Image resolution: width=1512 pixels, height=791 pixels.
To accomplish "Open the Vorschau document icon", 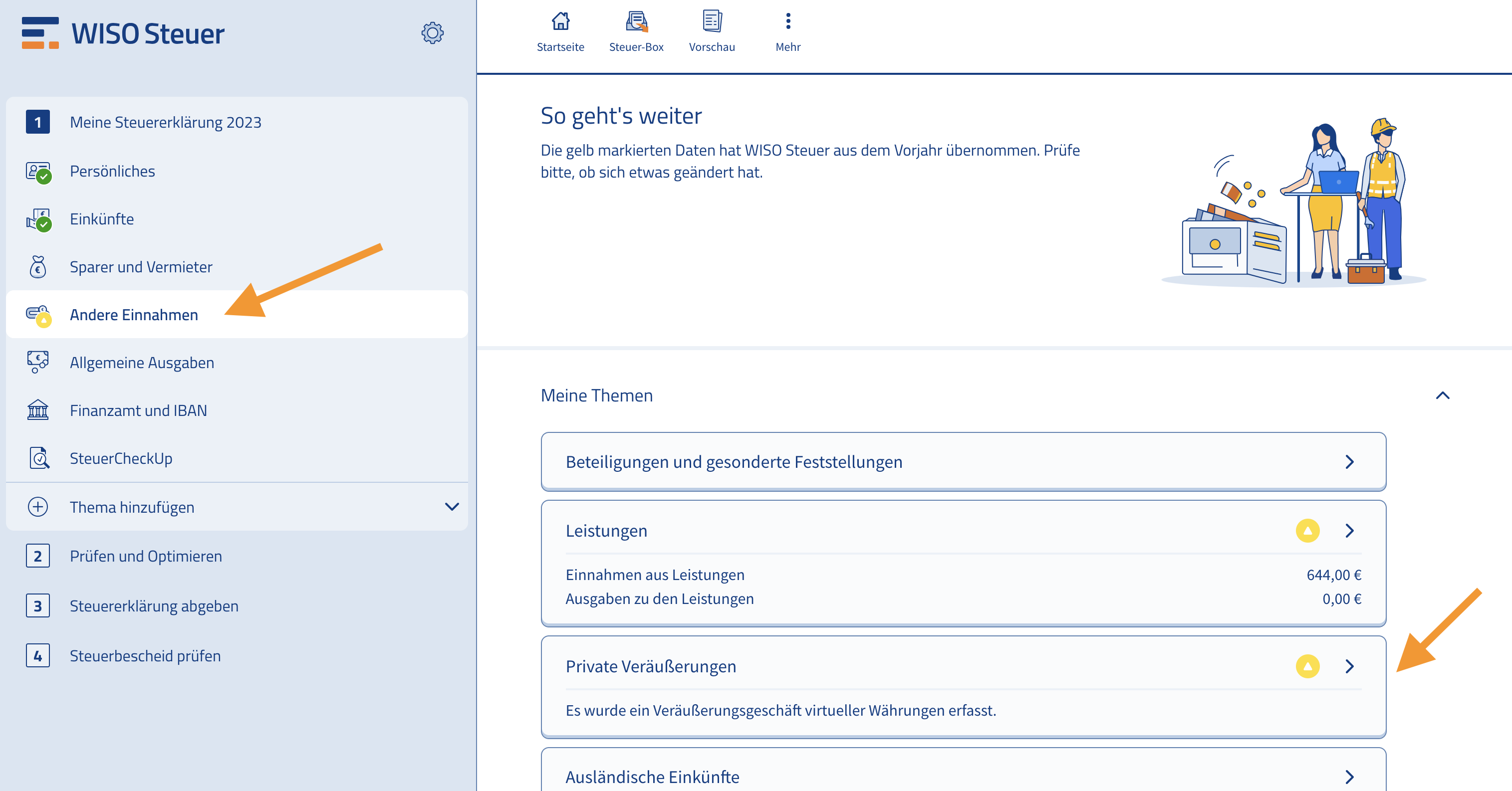I will (712, 21).
